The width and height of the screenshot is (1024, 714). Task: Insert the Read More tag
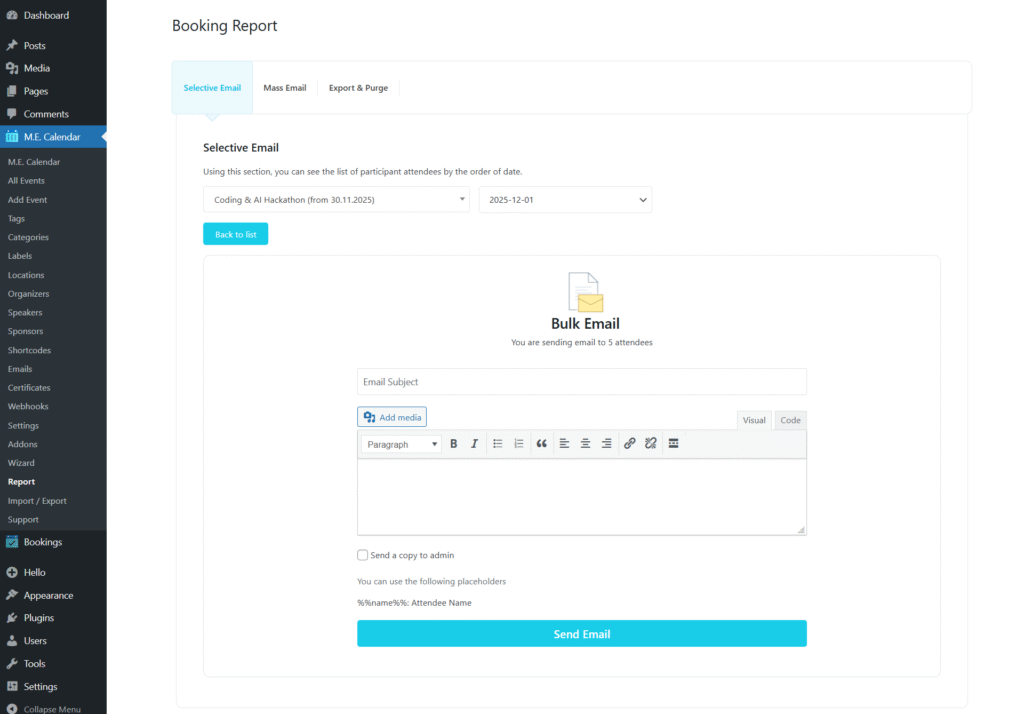pos(673,443)
